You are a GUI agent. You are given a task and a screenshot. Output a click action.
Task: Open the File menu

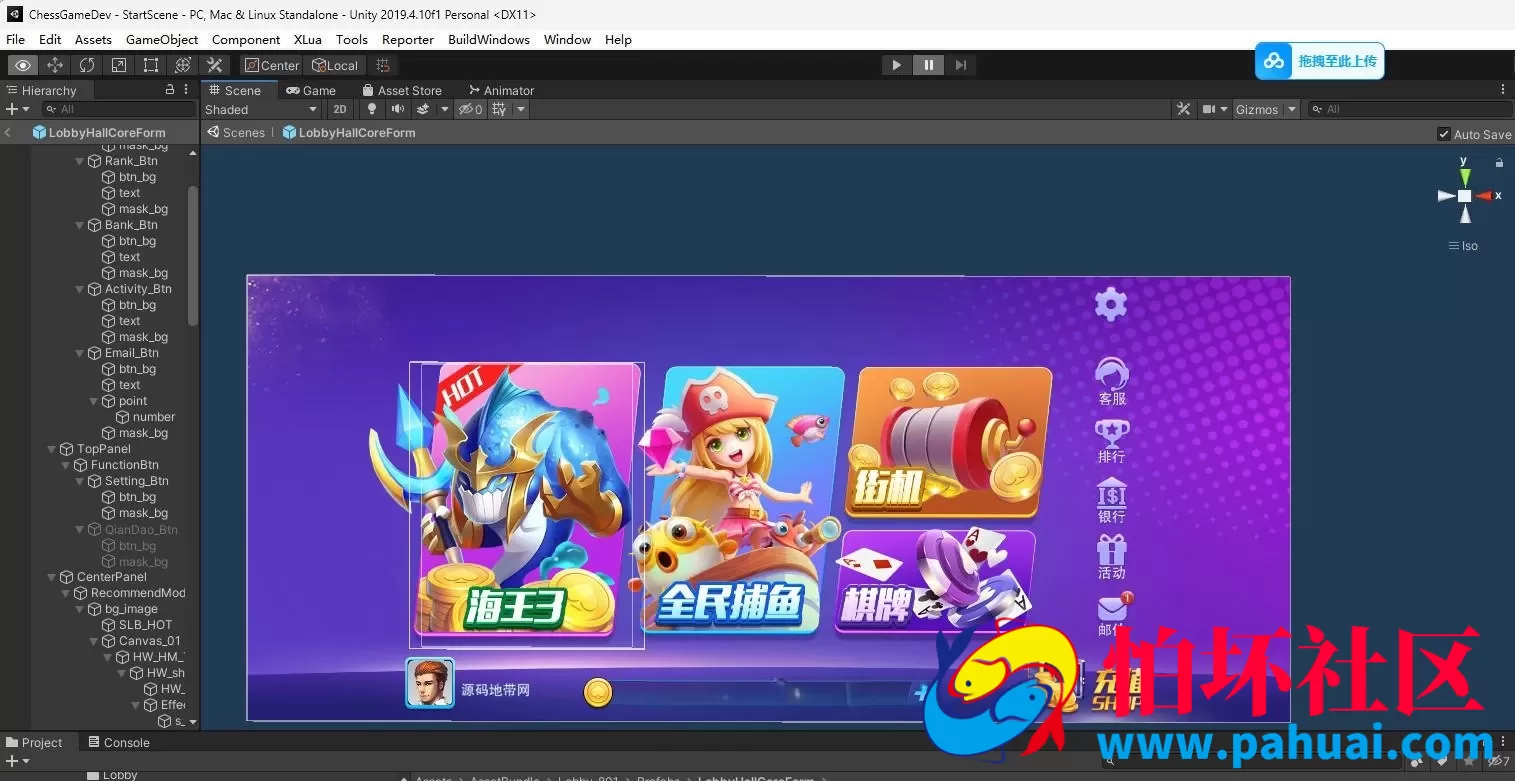pyautogui.click(x=15, y=39)
